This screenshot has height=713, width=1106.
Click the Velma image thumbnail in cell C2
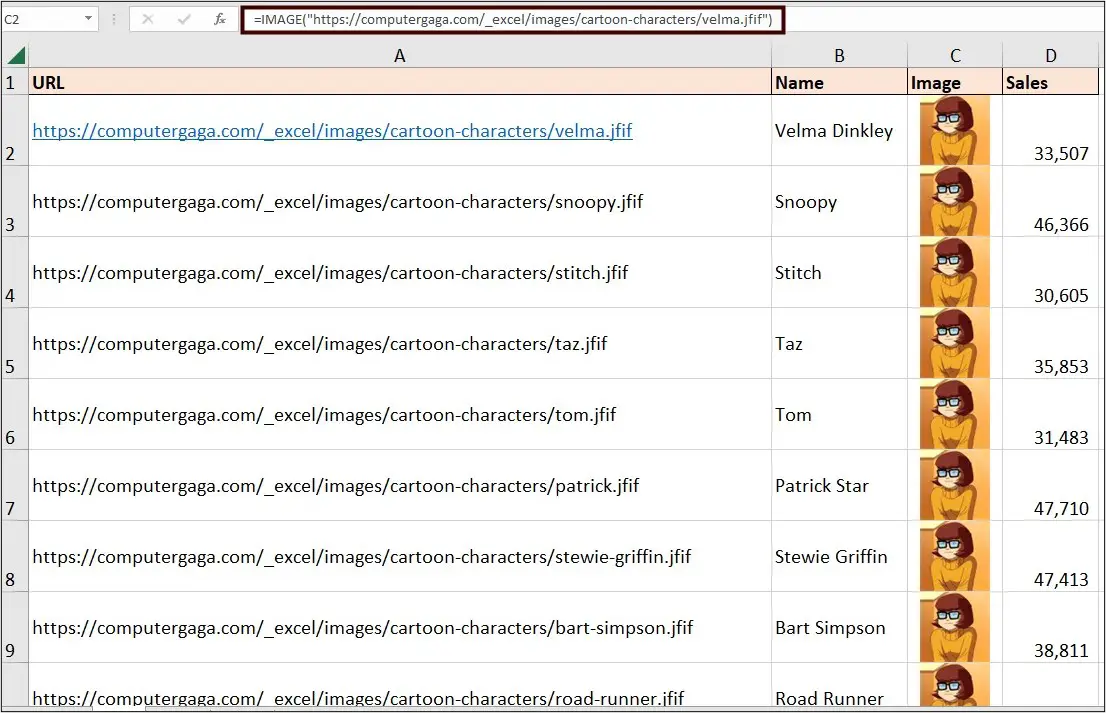(954, 130)
